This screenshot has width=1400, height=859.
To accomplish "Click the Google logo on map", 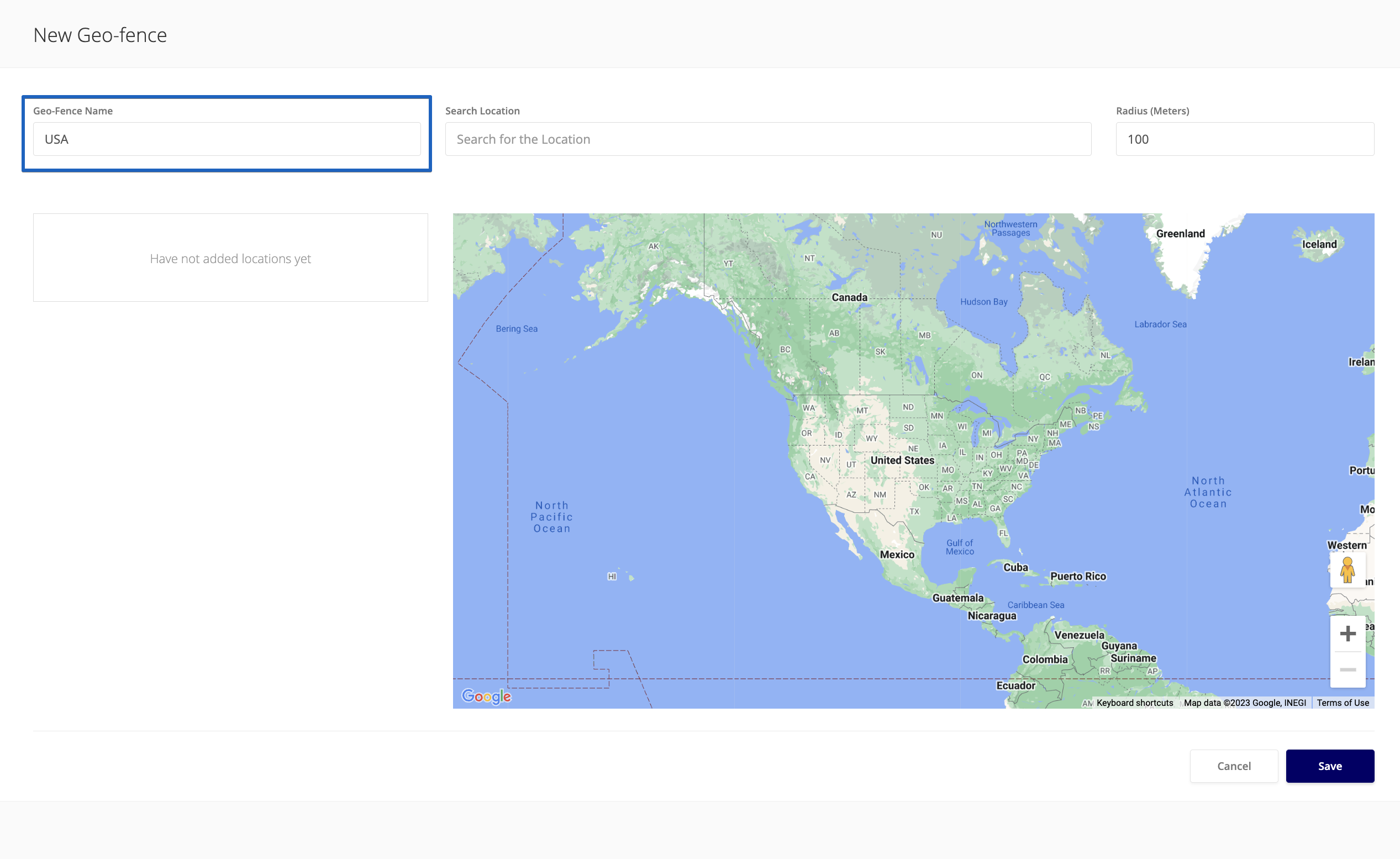I will pyautogui.click(x=486, y=696).
